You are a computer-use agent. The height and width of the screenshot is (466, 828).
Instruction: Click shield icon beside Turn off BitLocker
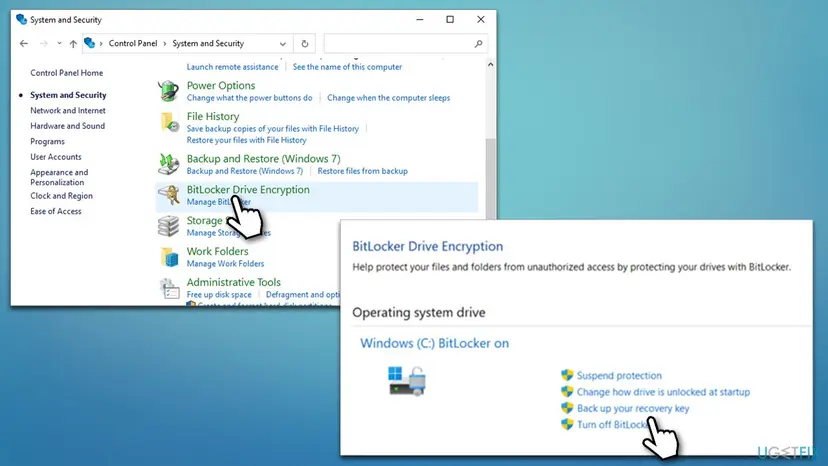point(567,424)
